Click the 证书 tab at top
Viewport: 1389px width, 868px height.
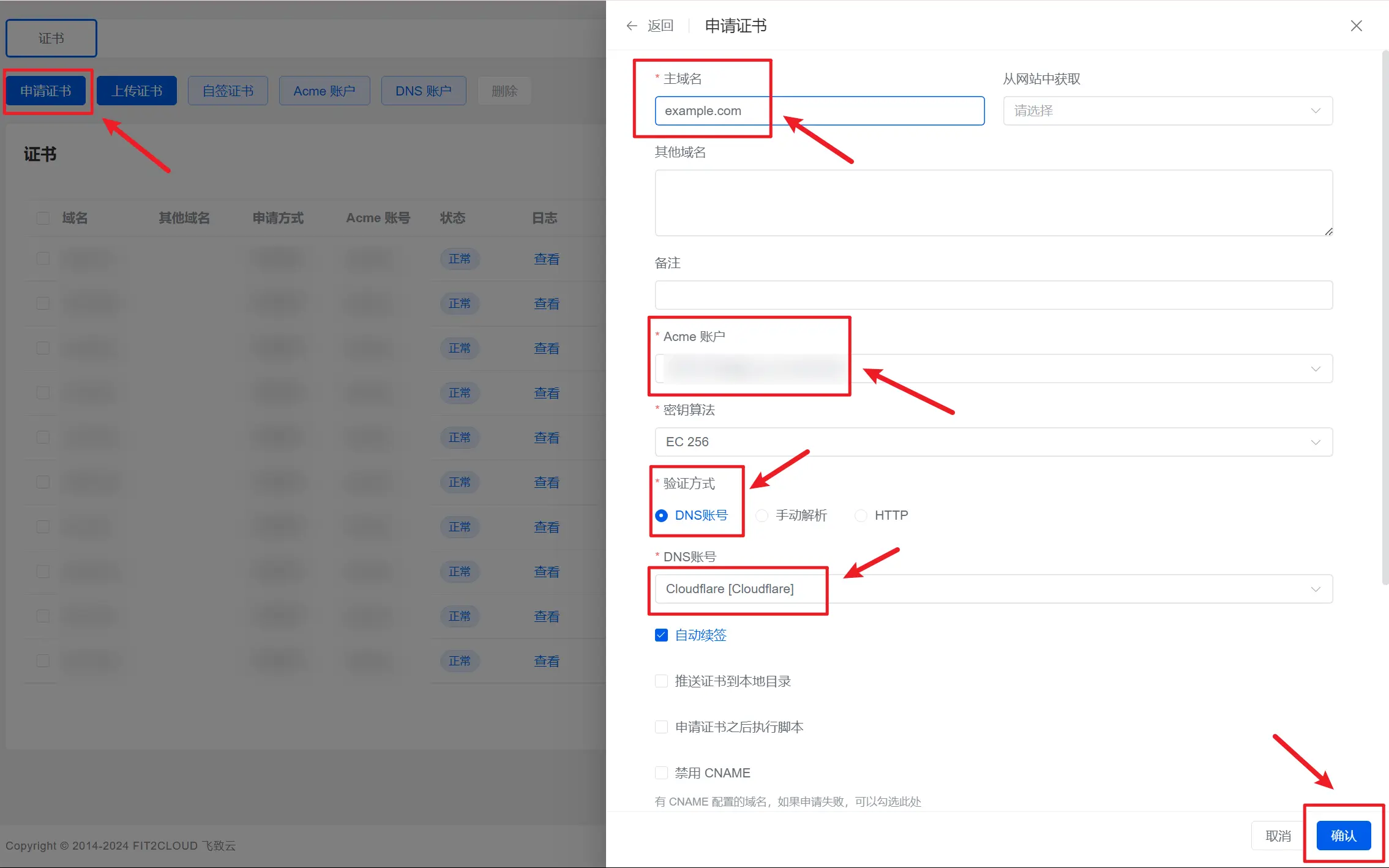[51, 38]
